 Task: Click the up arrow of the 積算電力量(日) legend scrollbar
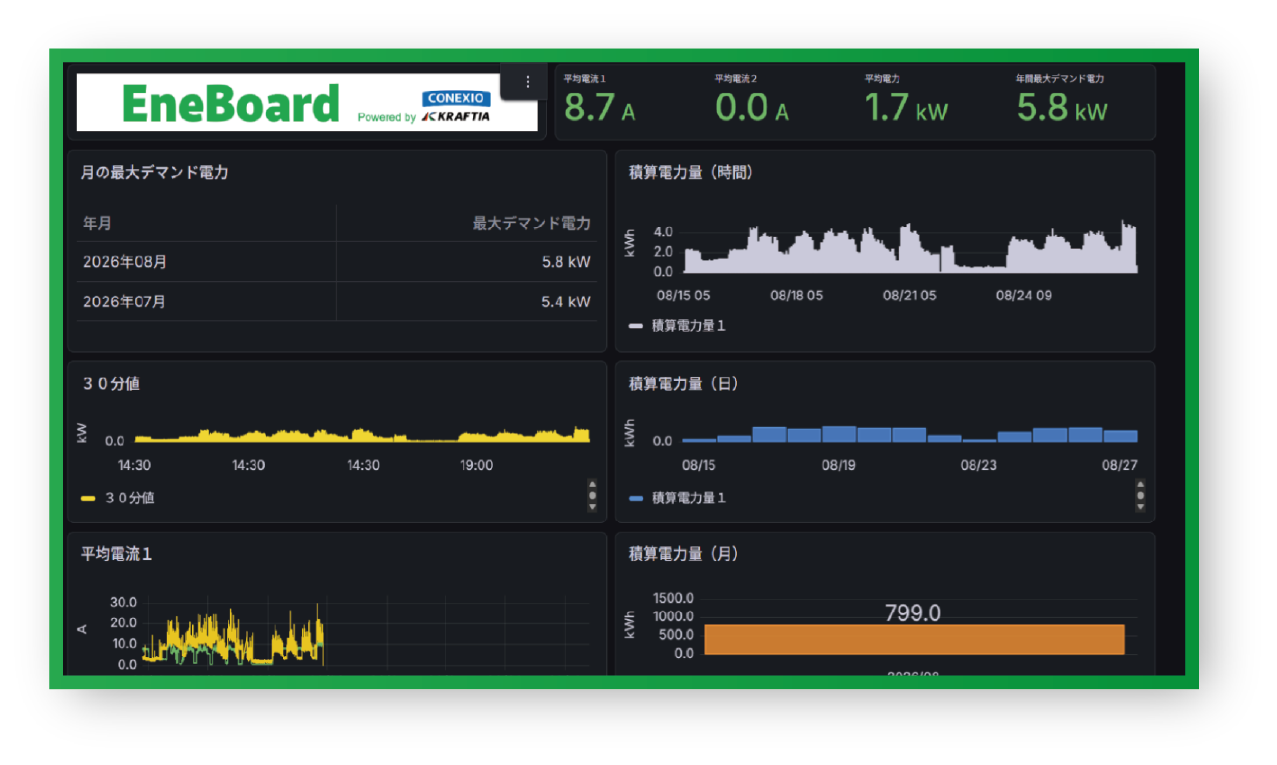[x=1140, y=484]
